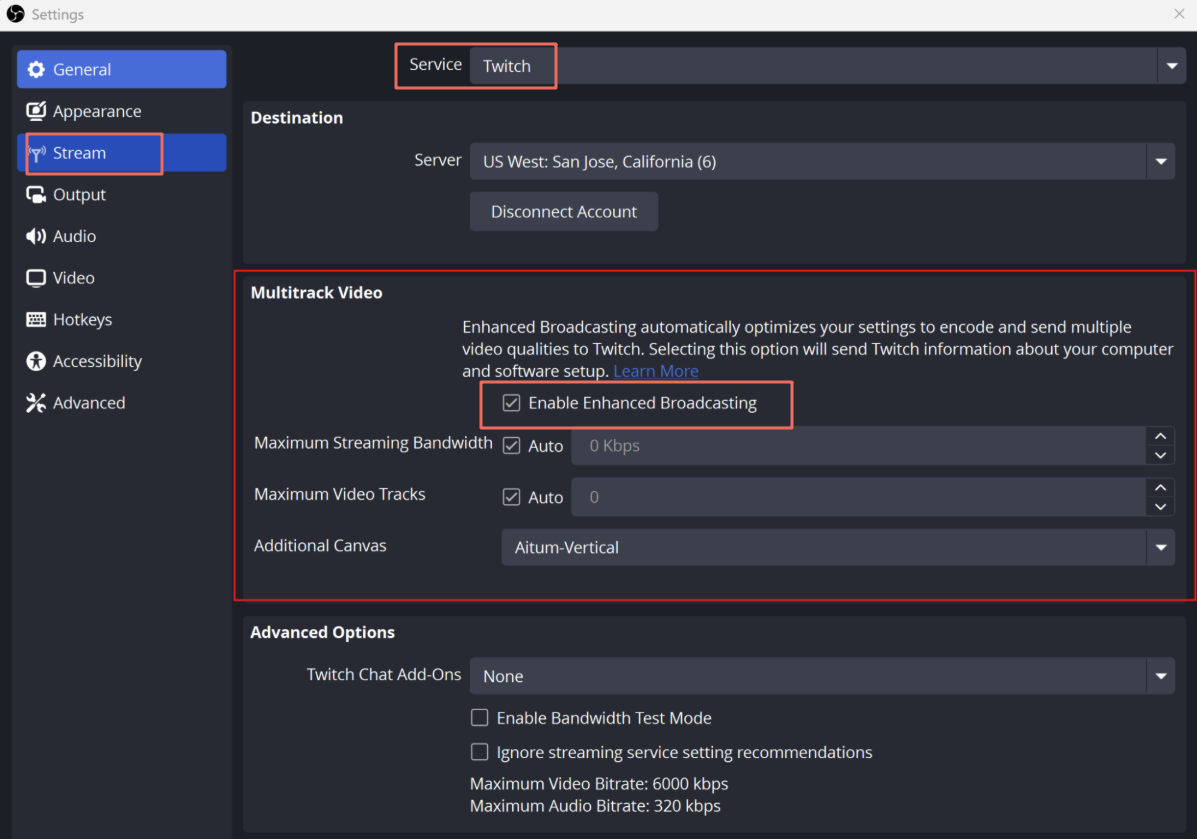Enable Bandwidth Test Mode checkbox
Viewport: 1197px width, 839px height.
point(479,718)
